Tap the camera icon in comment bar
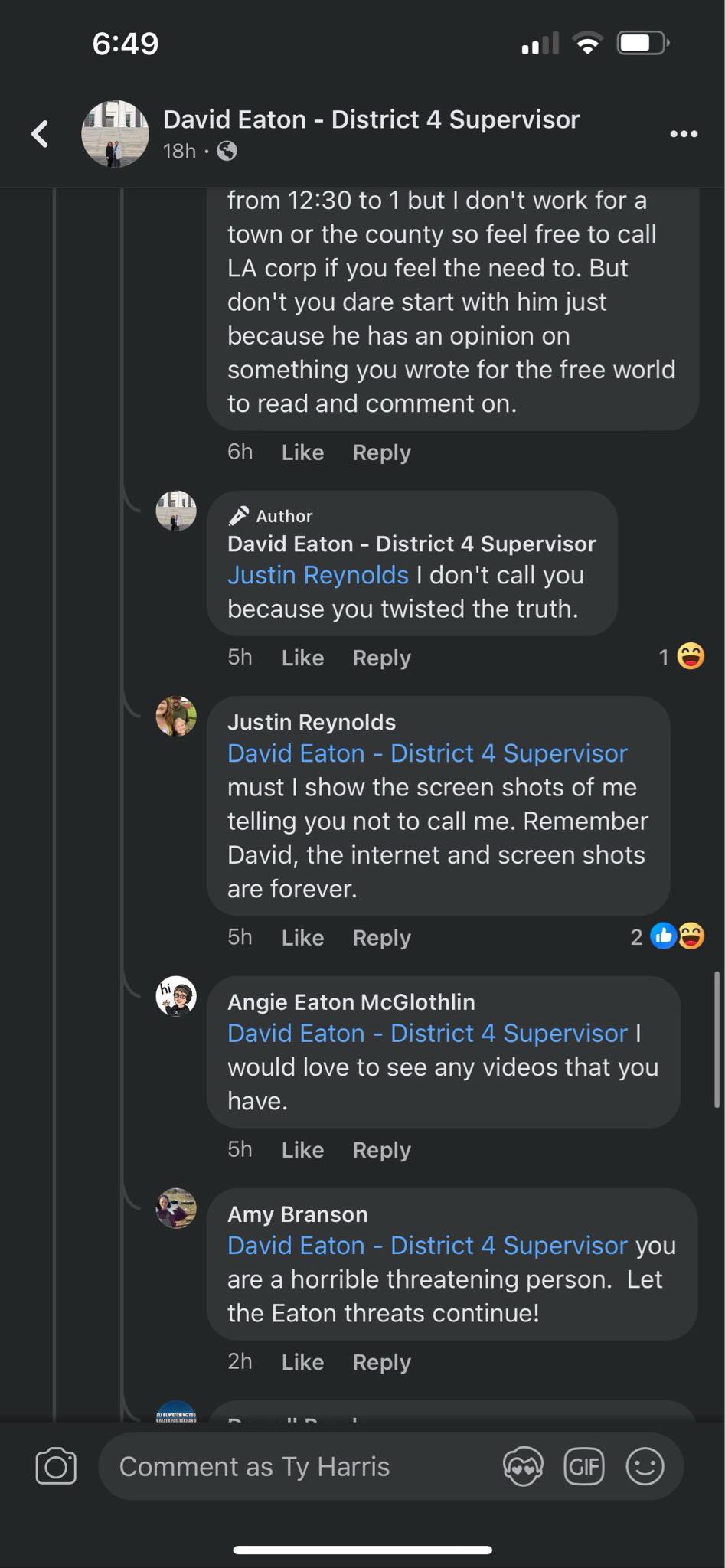 tap(56, 1466)
